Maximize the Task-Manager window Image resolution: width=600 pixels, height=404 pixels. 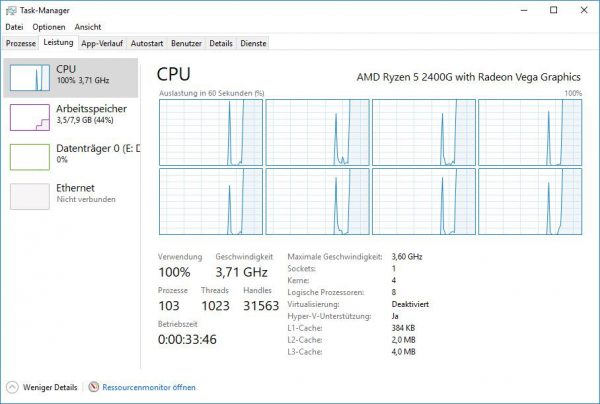(x=553, y=10)
